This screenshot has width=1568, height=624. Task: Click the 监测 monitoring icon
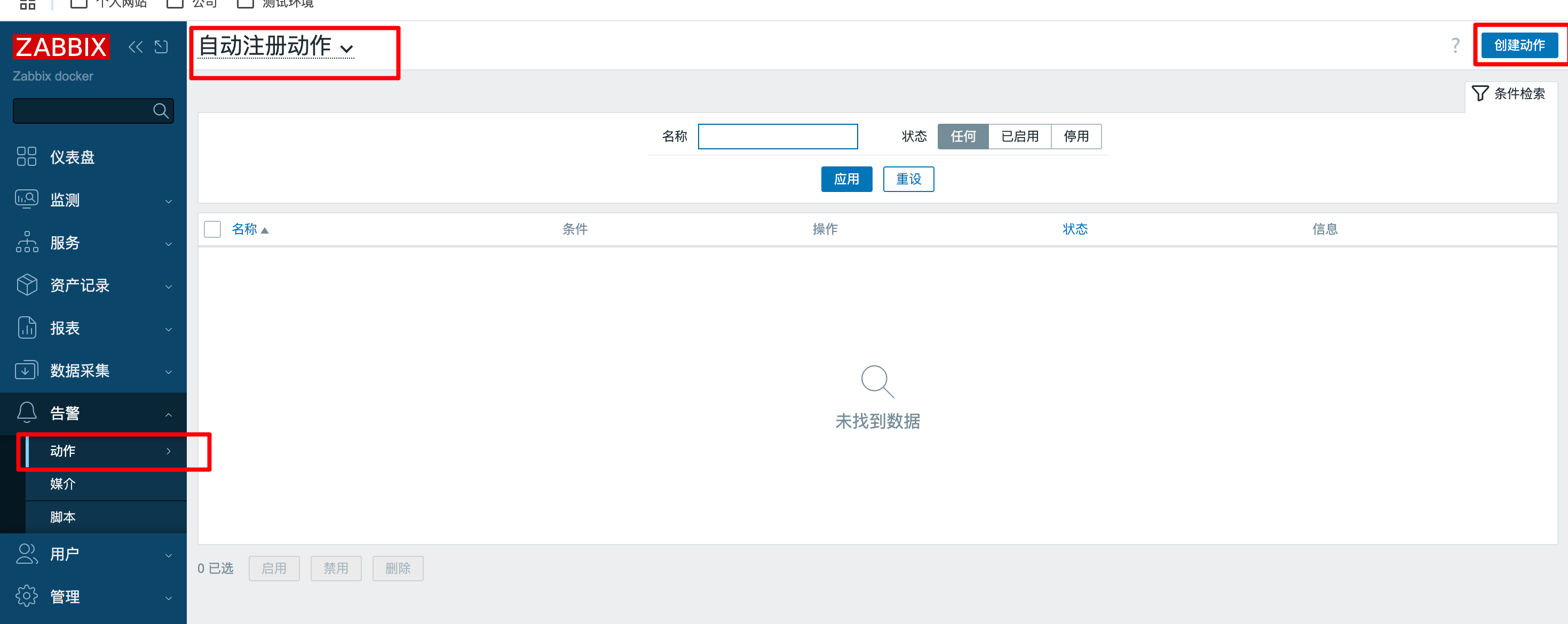point(26,199)
